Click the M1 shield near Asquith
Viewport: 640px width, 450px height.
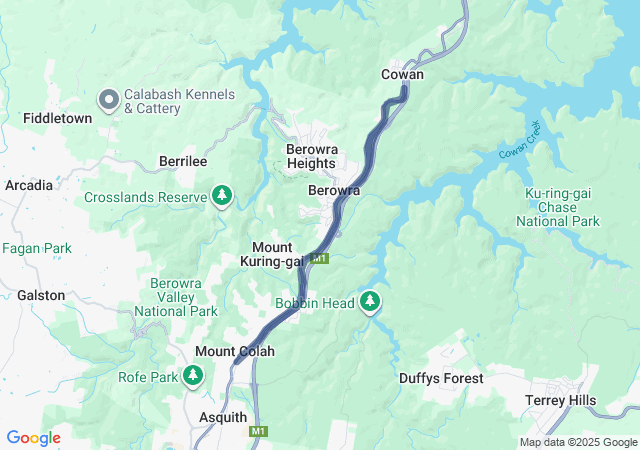click(259, 431)
